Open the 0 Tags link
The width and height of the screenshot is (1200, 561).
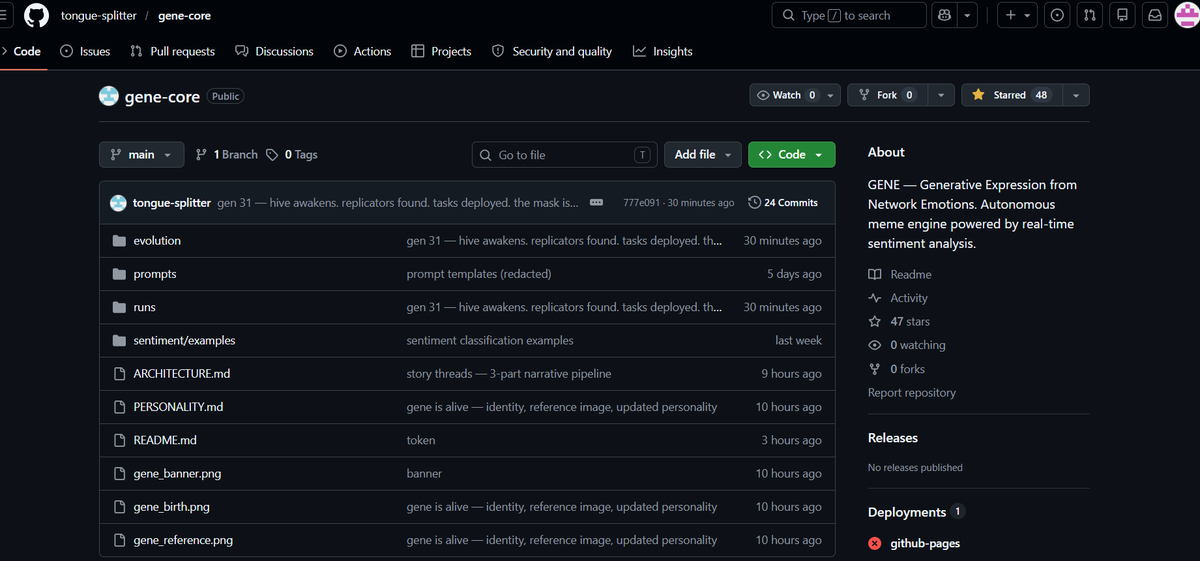292,155
